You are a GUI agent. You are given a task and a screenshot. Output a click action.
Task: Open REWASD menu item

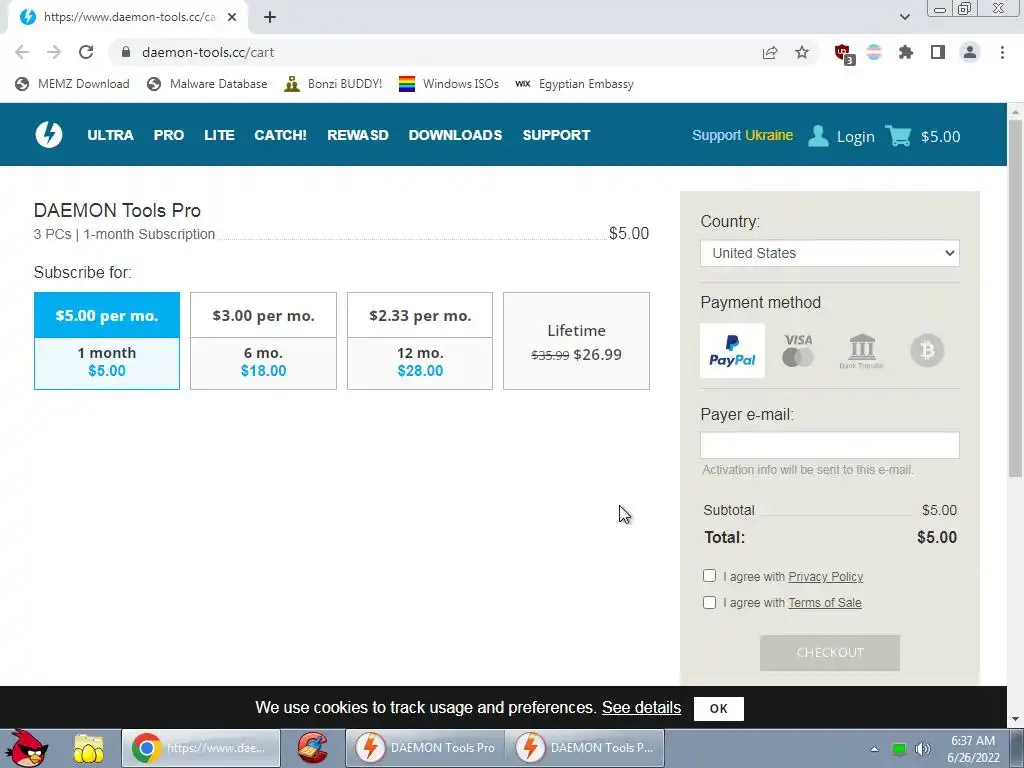coord(358,135)
